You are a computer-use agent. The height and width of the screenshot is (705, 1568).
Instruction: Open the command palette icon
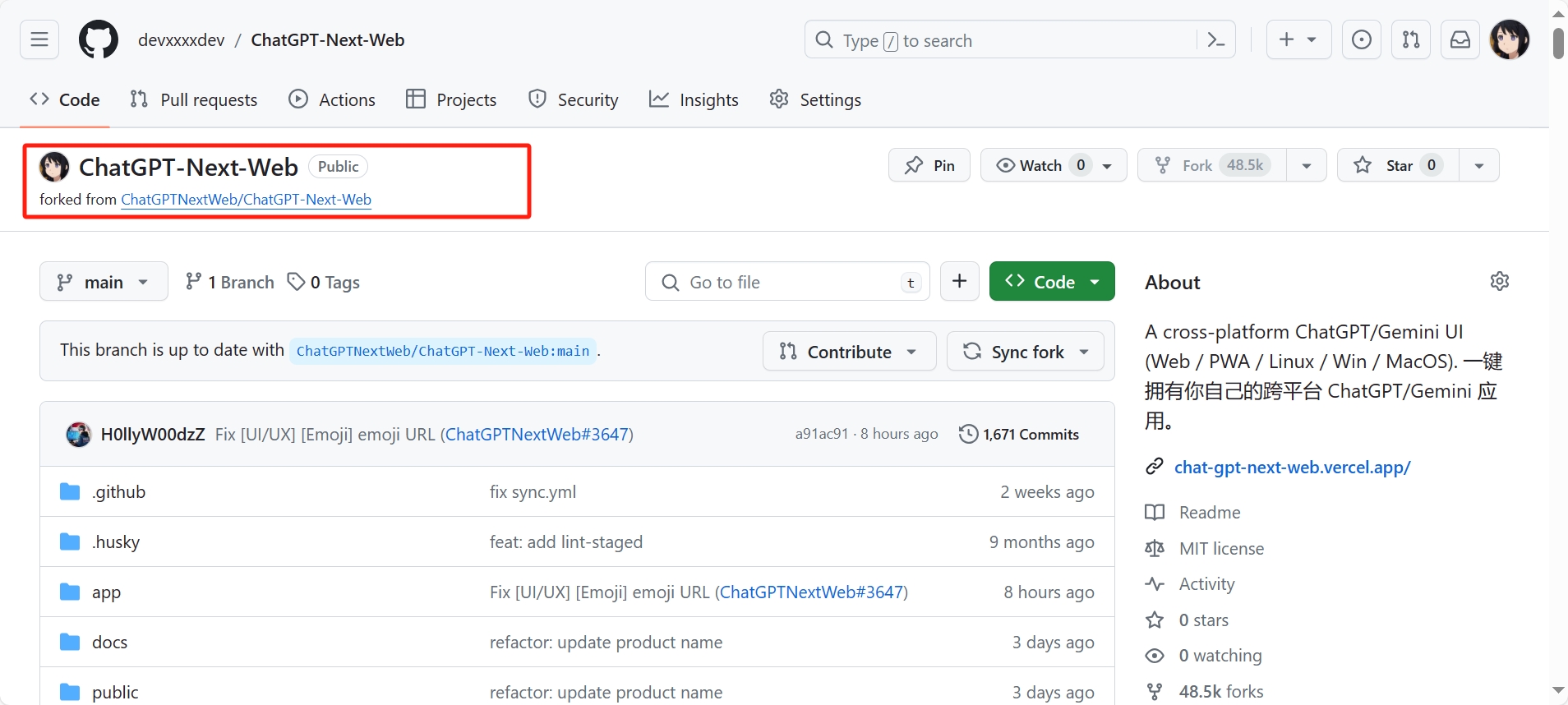(x=1216, y=39)
